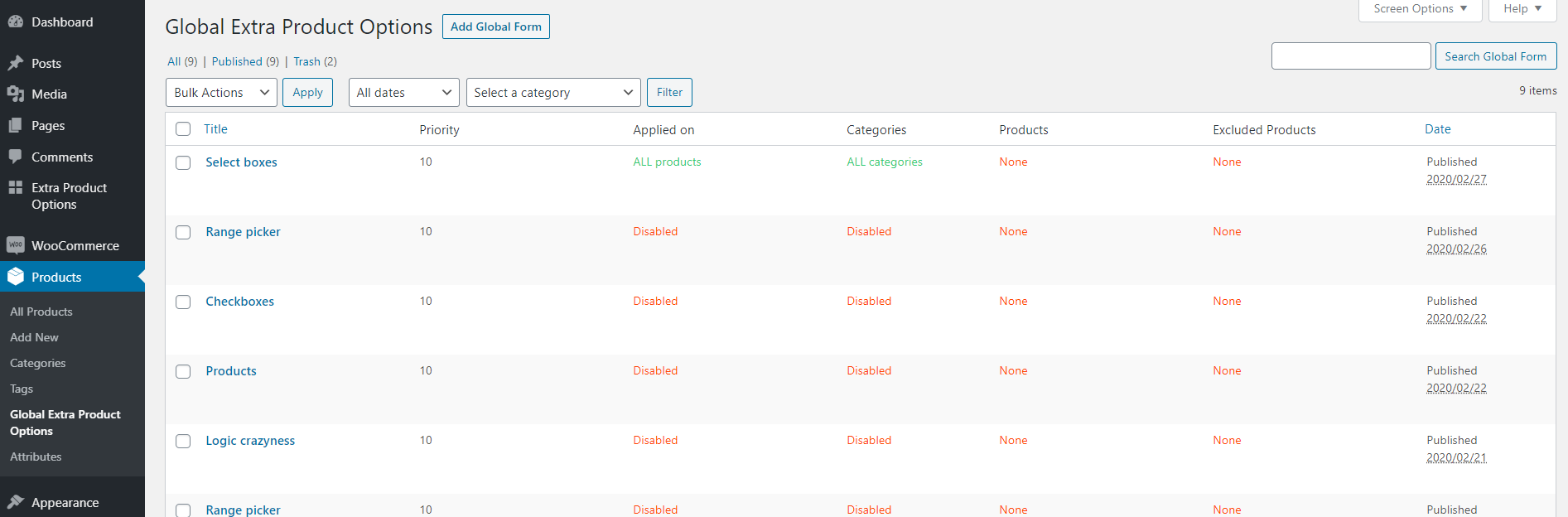The height and width of the screenshot is (517, 1568).
Task: Open Range picker form dated 2020/02/26
Action: pyautogui.click(x=243, y=232)
